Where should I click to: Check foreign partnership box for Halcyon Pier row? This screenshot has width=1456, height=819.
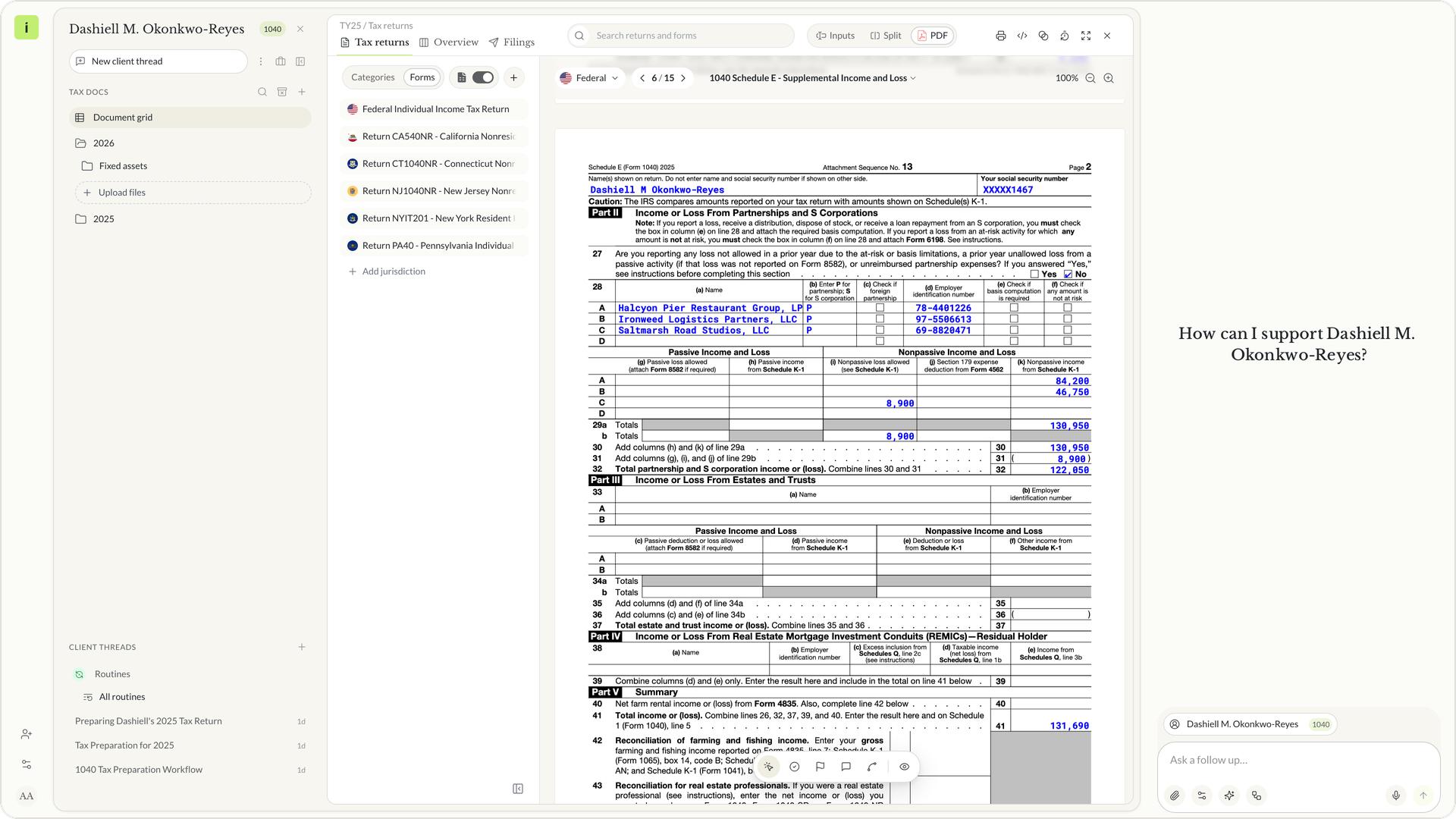tap(880, 308)
